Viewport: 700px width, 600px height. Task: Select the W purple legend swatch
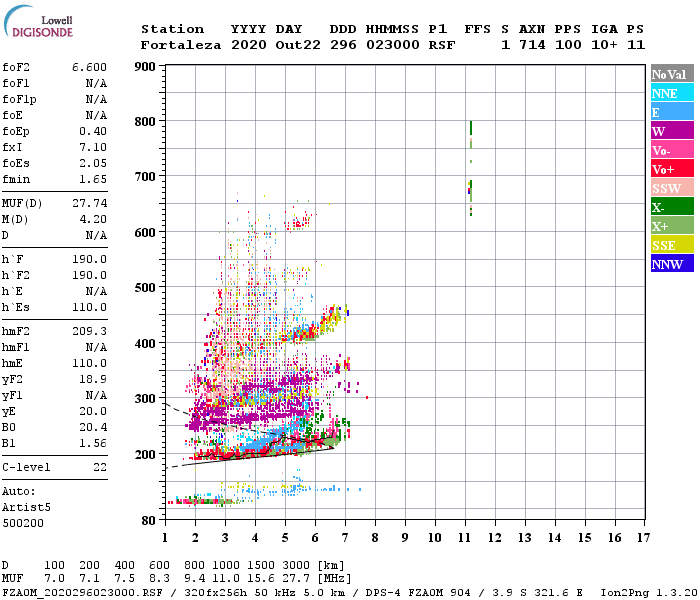(672, 131)
